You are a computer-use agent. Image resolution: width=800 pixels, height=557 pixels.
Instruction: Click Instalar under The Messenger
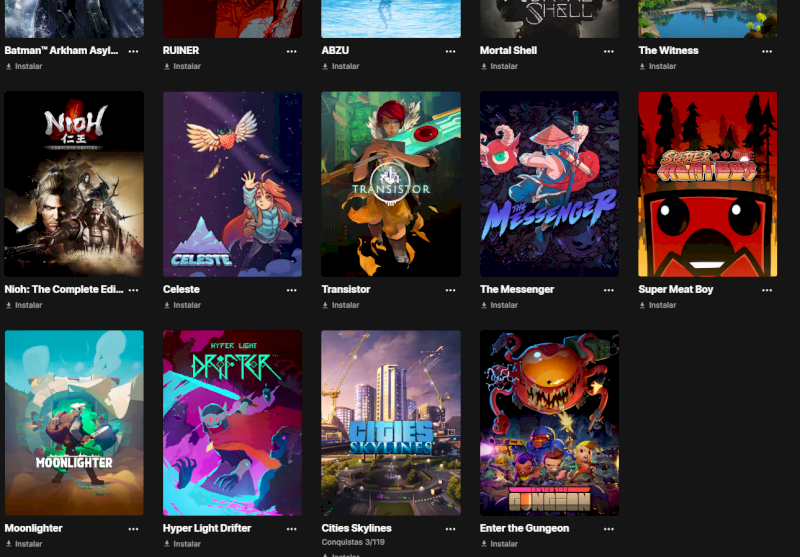tap(499, 305)
